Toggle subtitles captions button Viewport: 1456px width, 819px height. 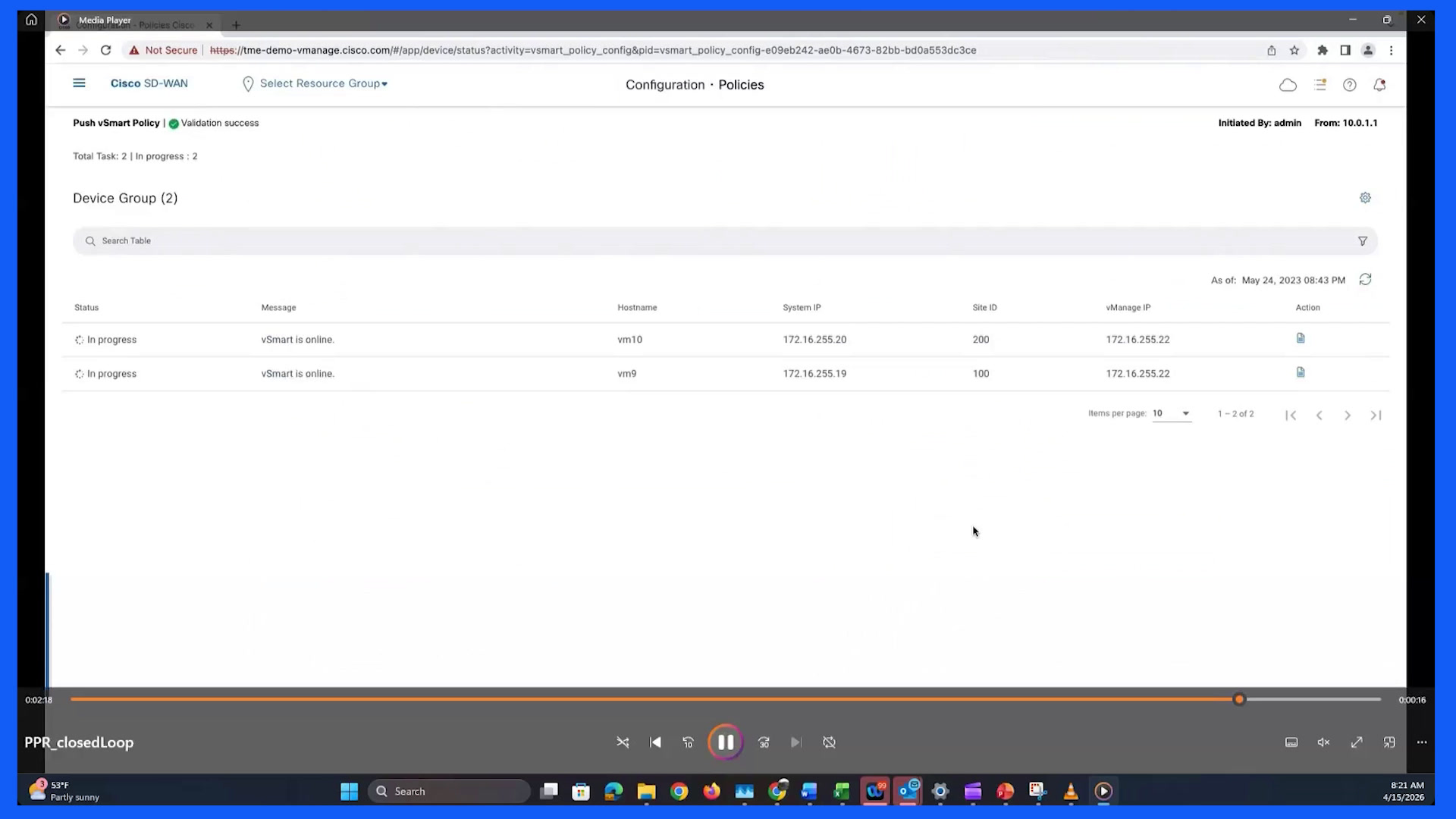point(1291,742)
